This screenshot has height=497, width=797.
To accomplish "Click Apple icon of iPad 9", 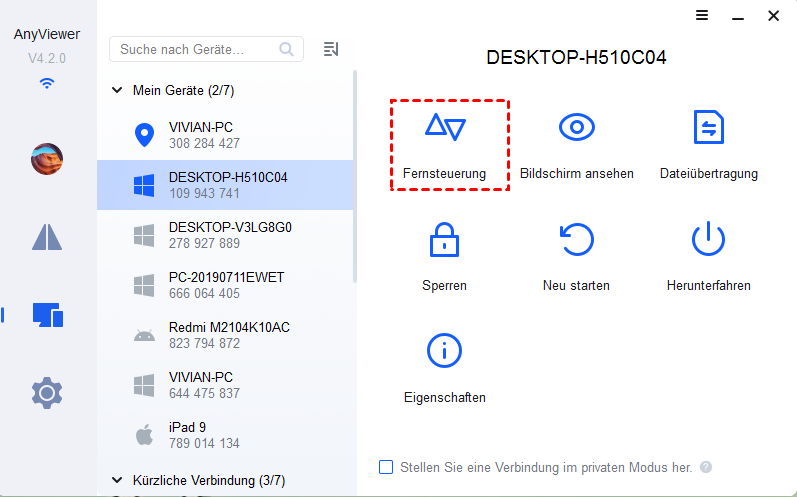I will click(144, 435).
